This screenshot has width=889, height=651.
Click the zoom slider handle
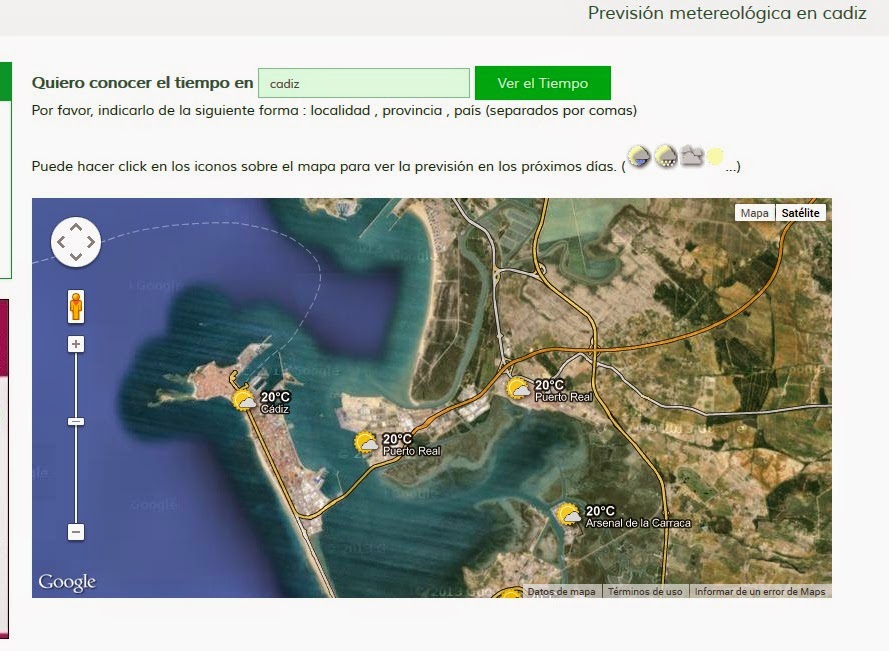tap(74, 421)
